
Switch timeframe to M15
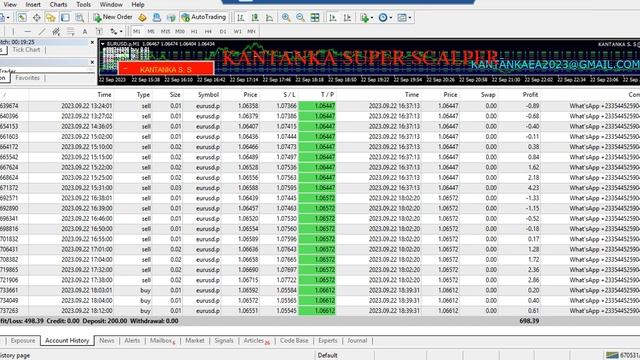click(165, 31)
